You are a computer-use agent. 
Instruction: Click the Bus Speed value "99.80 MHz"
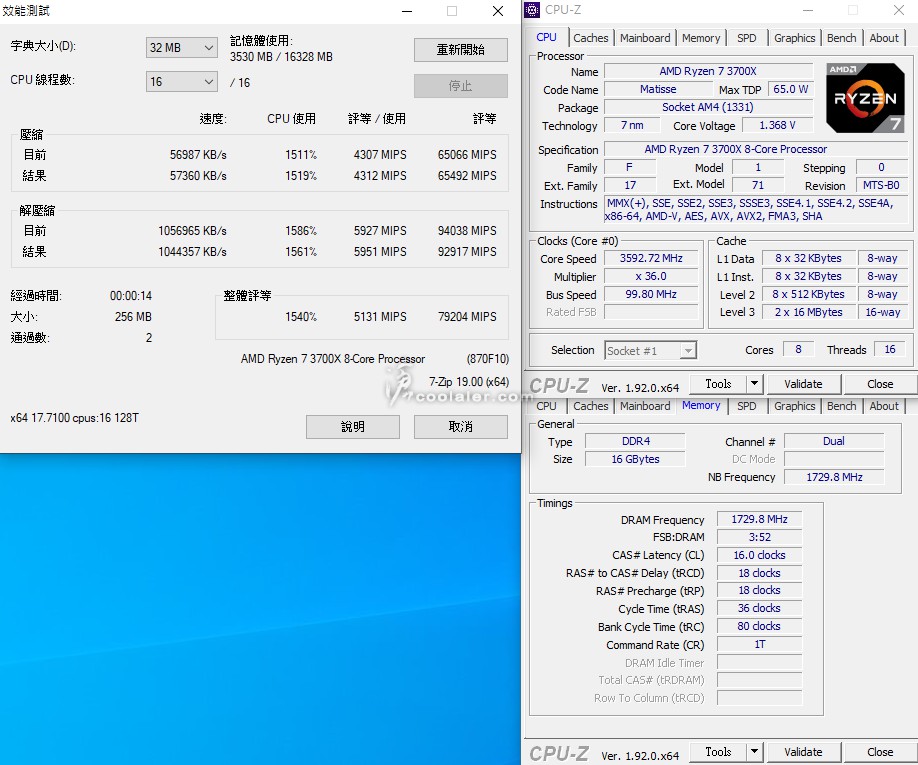click(651, 294)
